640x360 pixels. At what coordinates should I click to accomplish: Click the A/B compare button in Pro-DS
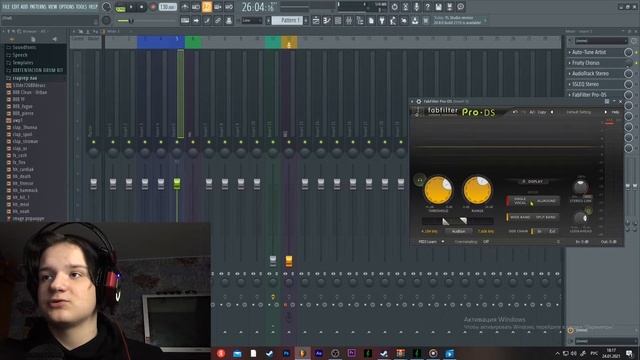532,112
